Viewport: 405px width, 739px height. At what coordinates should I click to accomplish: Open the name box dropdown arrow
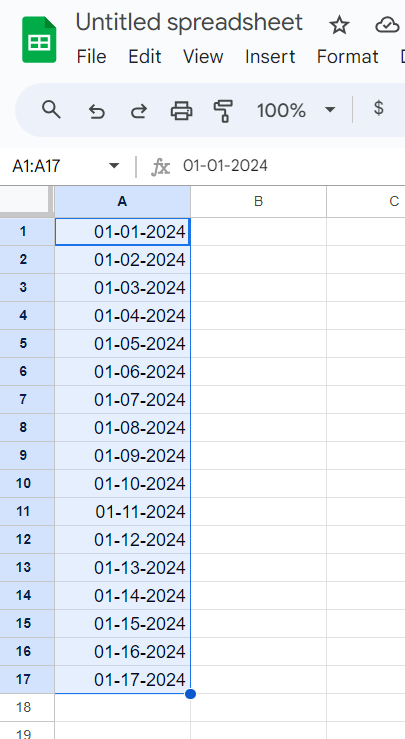[114, 165]
